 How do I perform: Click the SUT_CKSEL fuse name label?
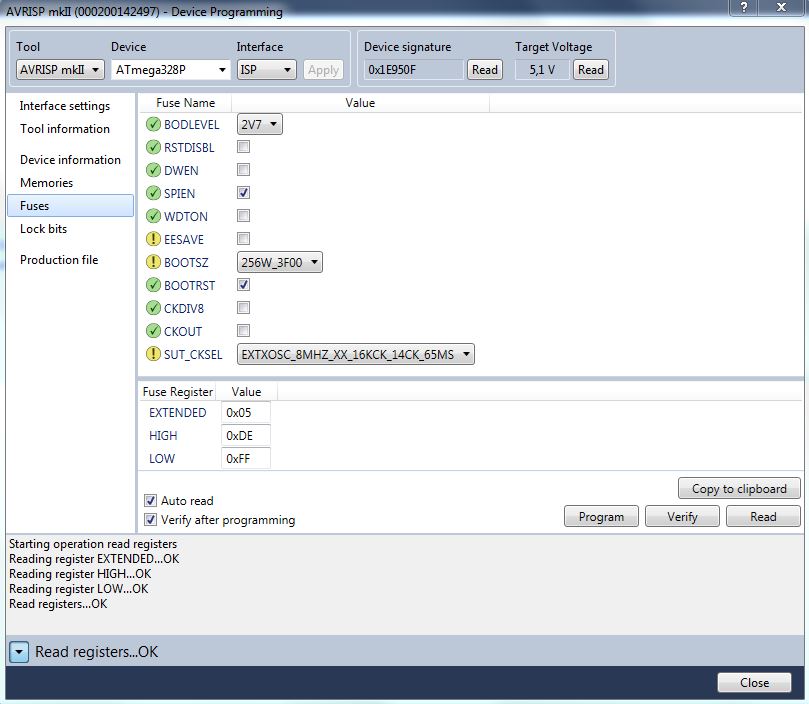tap(193, 355)
